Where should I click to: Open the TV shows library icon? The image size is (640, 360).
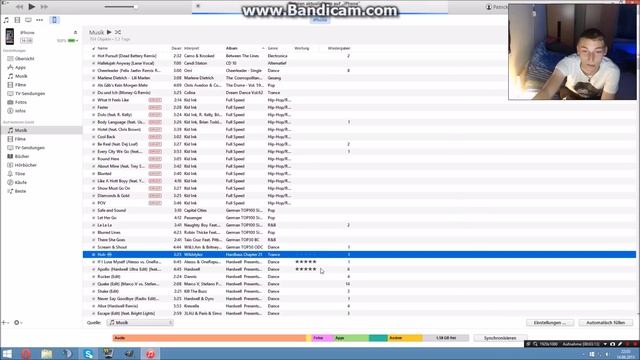[x=28, y=20]
